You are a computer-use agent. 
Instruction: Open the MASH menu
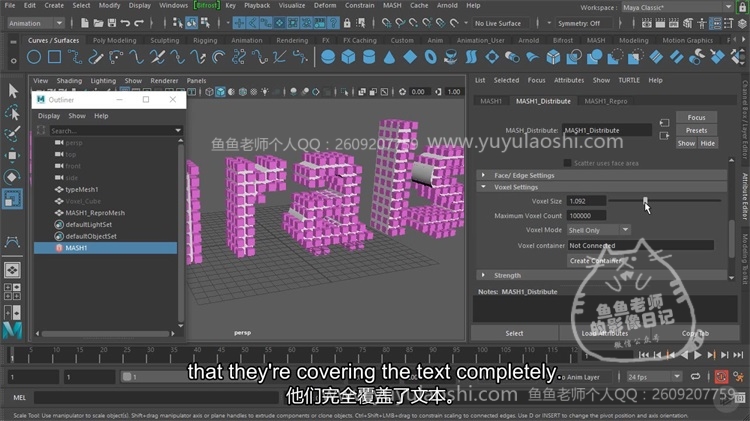pyautogui.click(x=392, y=5)
